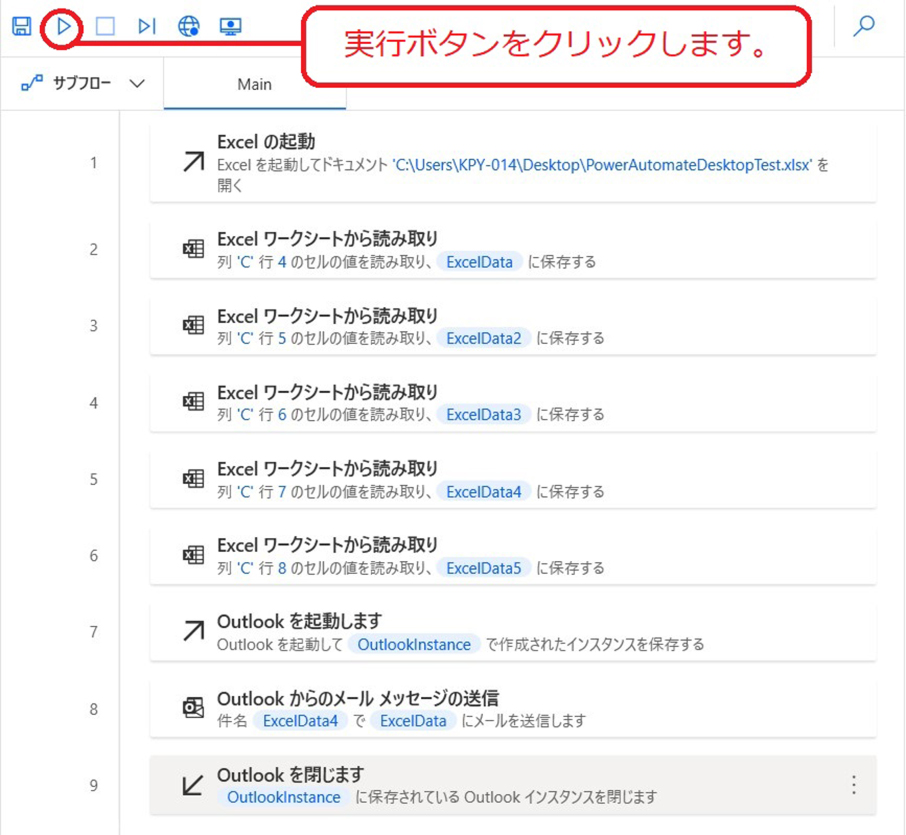Save the flow with the floppy disk icon
Viewport: 906px width, 835px height.
click(x=22, y=26)
